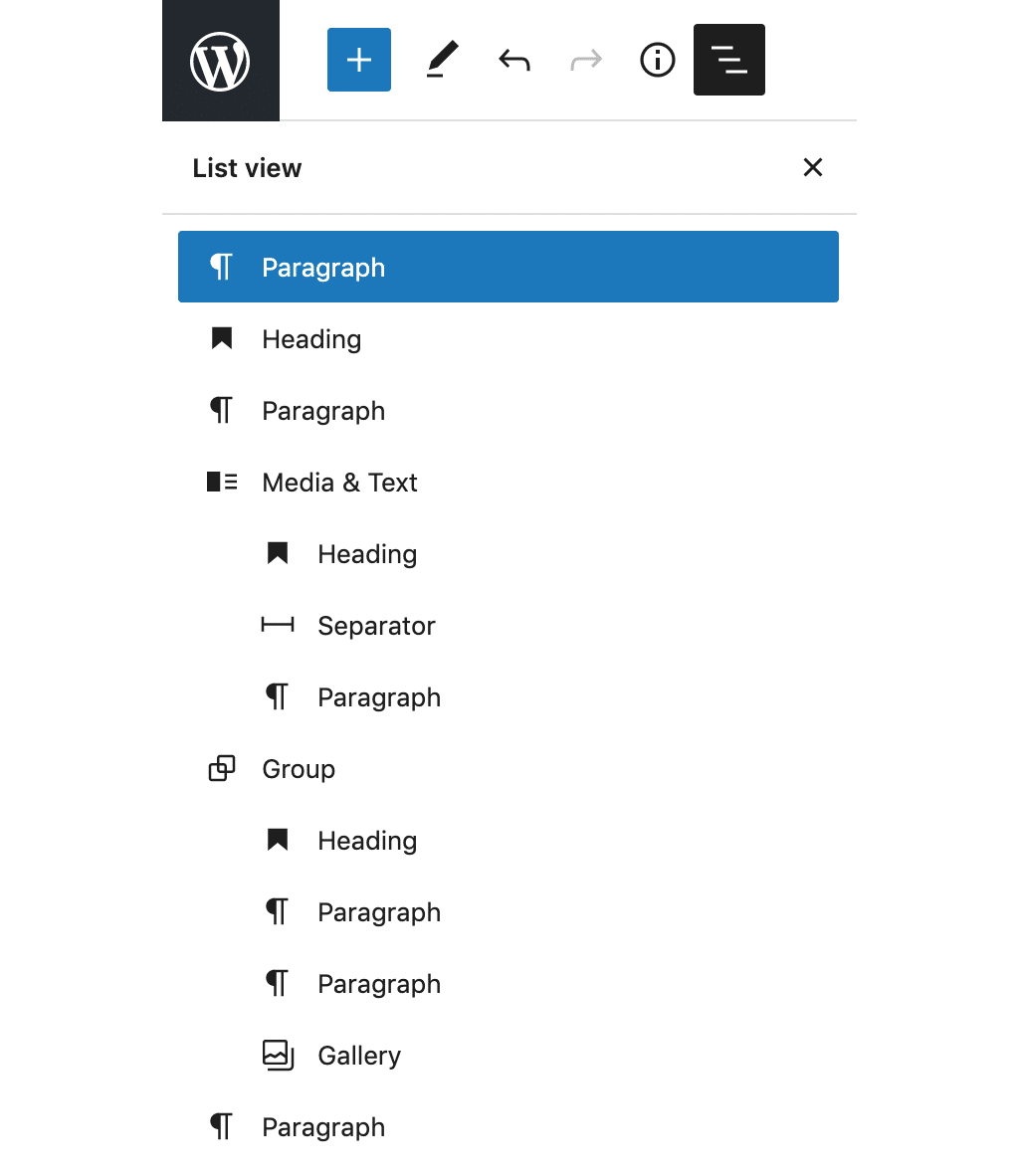
Task: Select the last Paragraph block in List view
Action: pyautogui.click(x=322, y=1126)
